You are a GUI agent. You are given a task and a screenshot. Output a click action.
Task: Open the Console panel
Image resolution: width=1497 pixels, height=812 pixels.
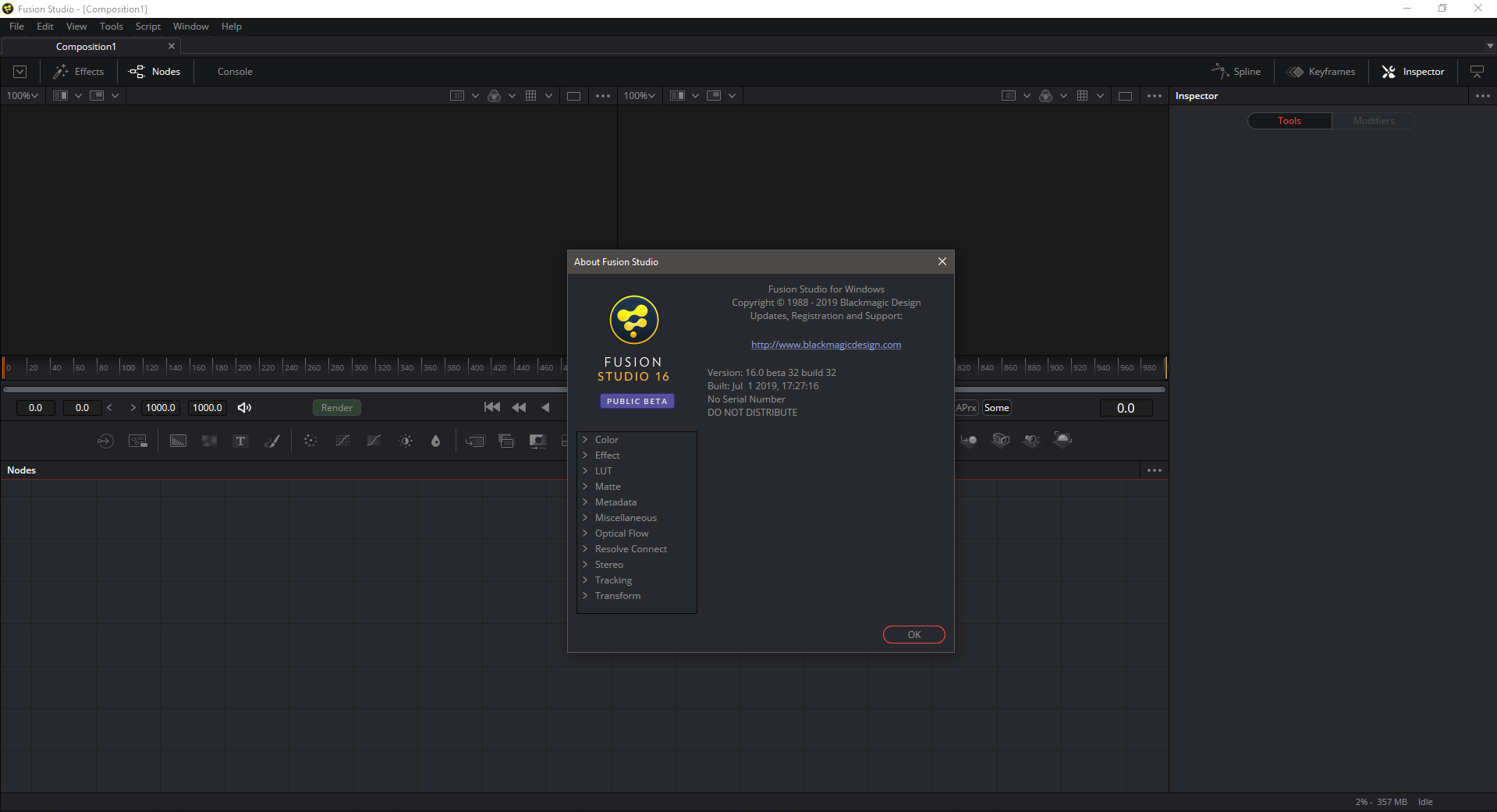235,72
